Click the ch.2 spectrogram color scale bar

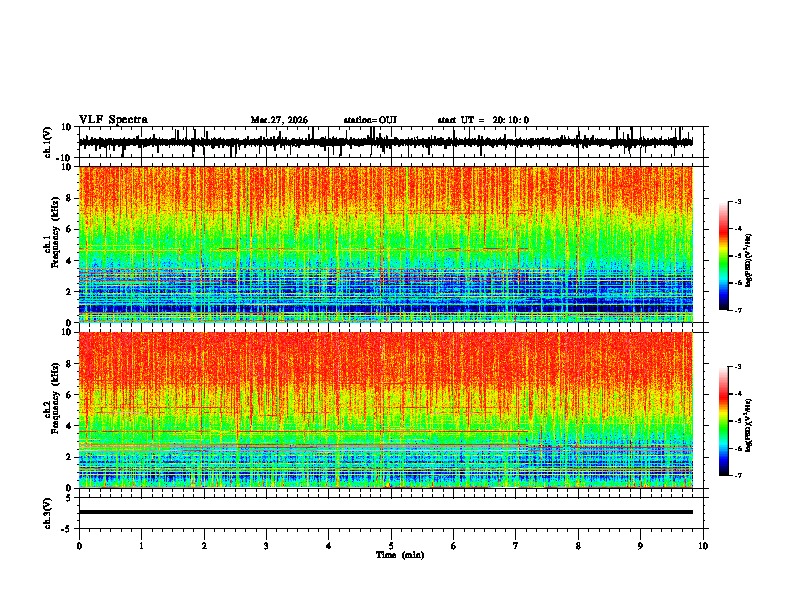pos(724,421)
